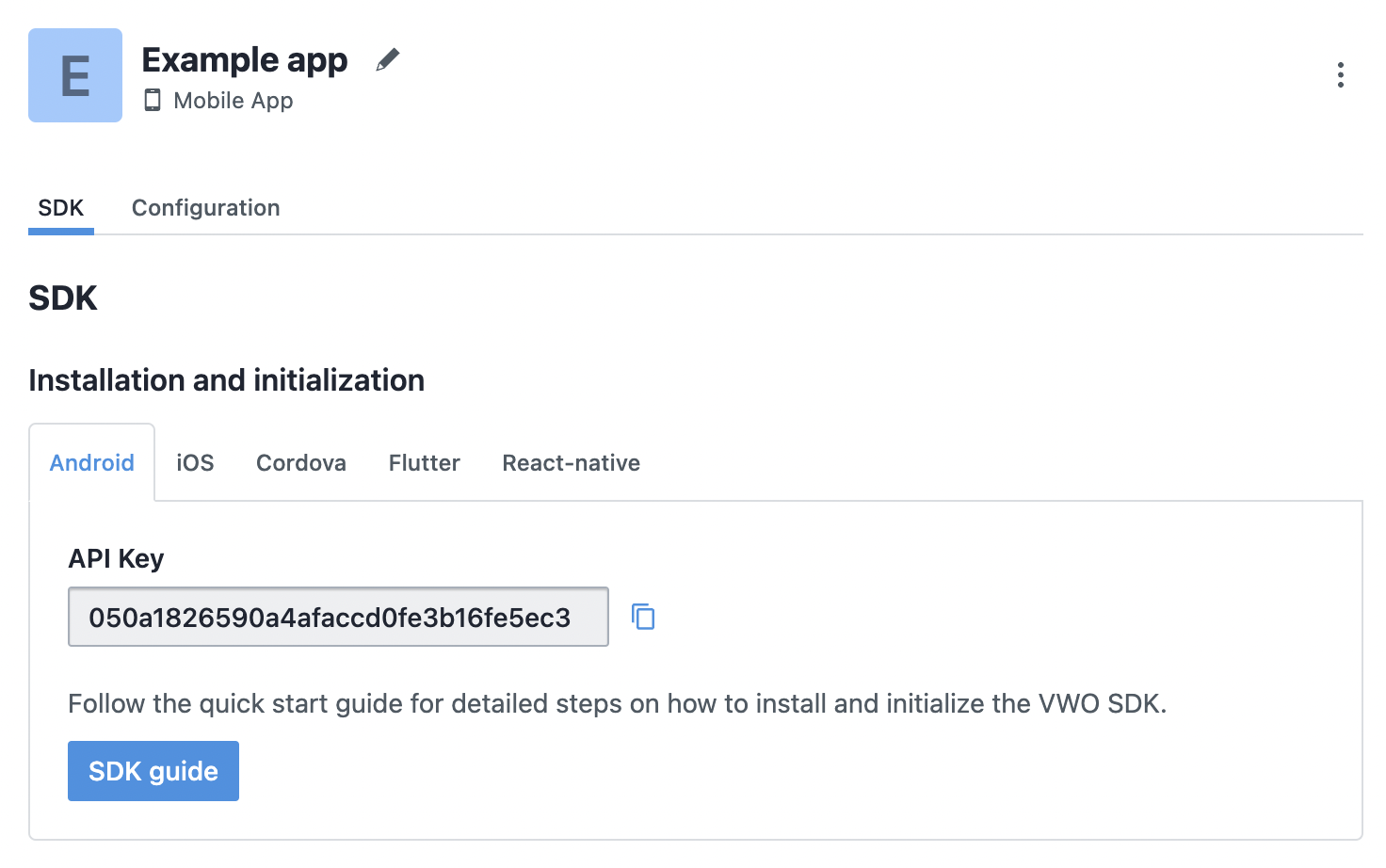Select the Android platform tab

click(92, 462)
